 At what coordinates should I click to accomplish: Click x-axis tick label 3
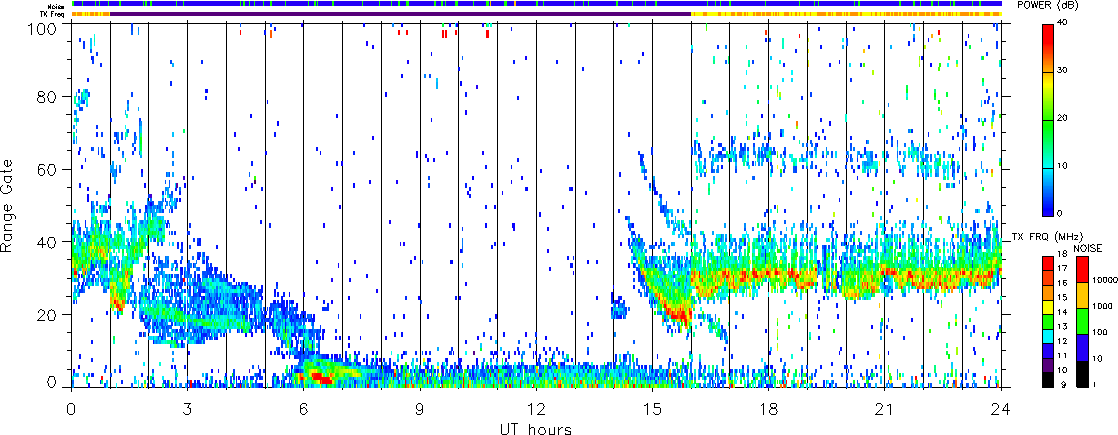pyautogui.click(x=188, y=410)
